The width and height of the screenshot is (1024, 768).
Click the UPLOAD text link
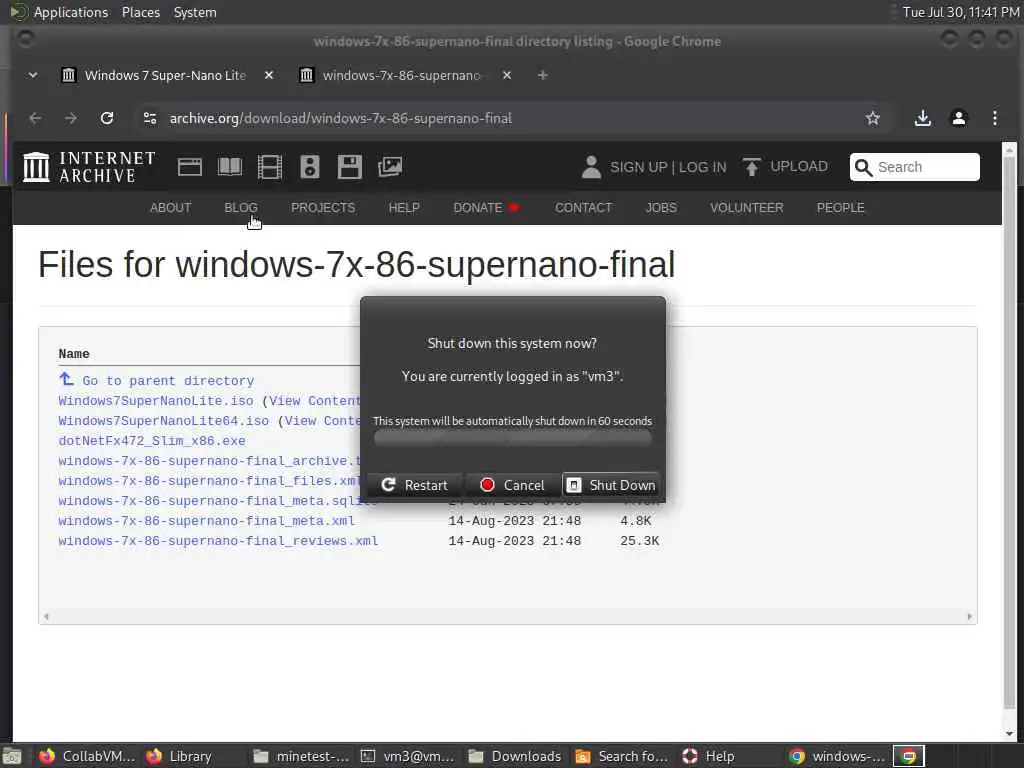[799, 167]
